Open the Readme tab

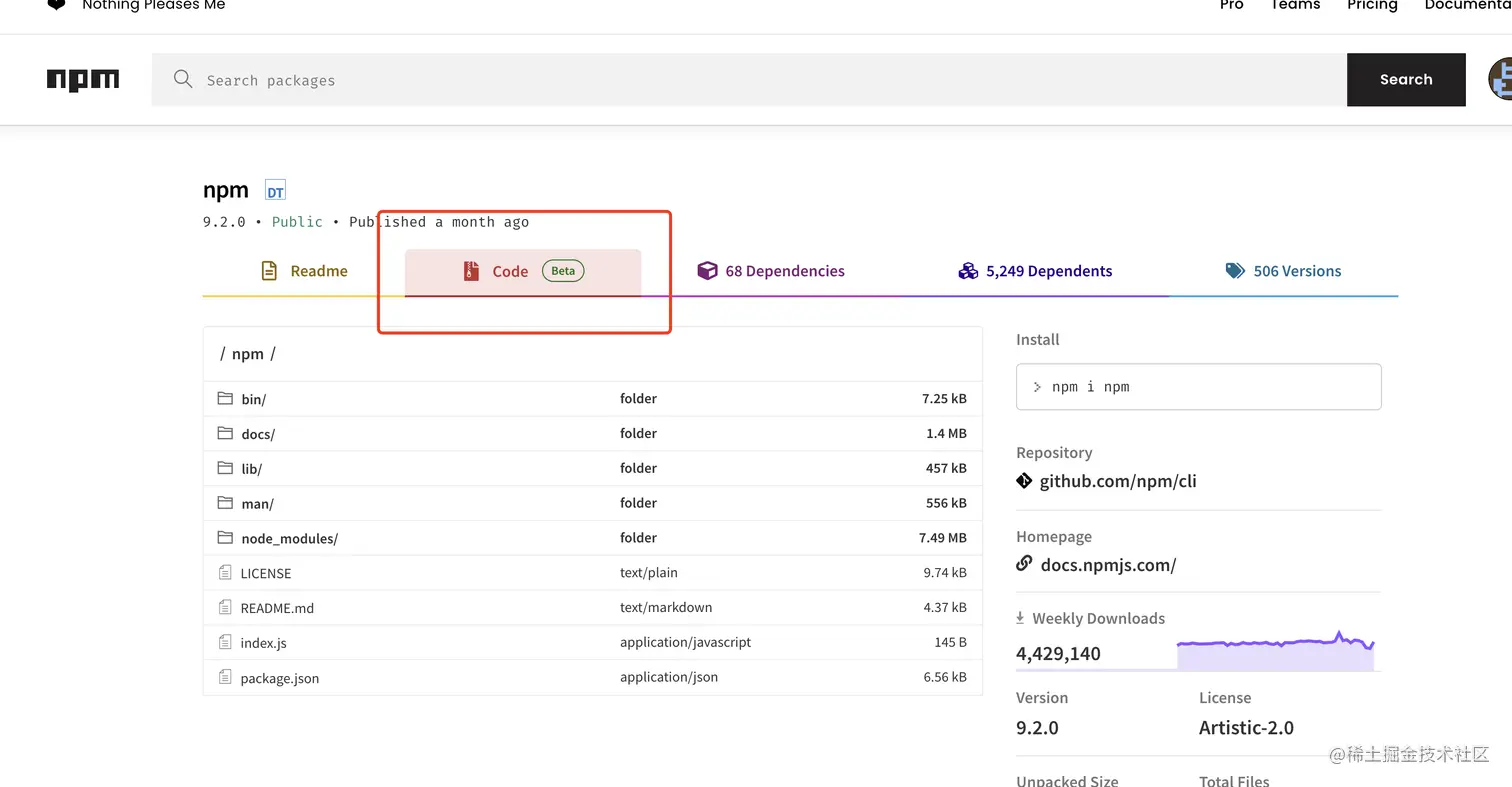click(304, 271)
